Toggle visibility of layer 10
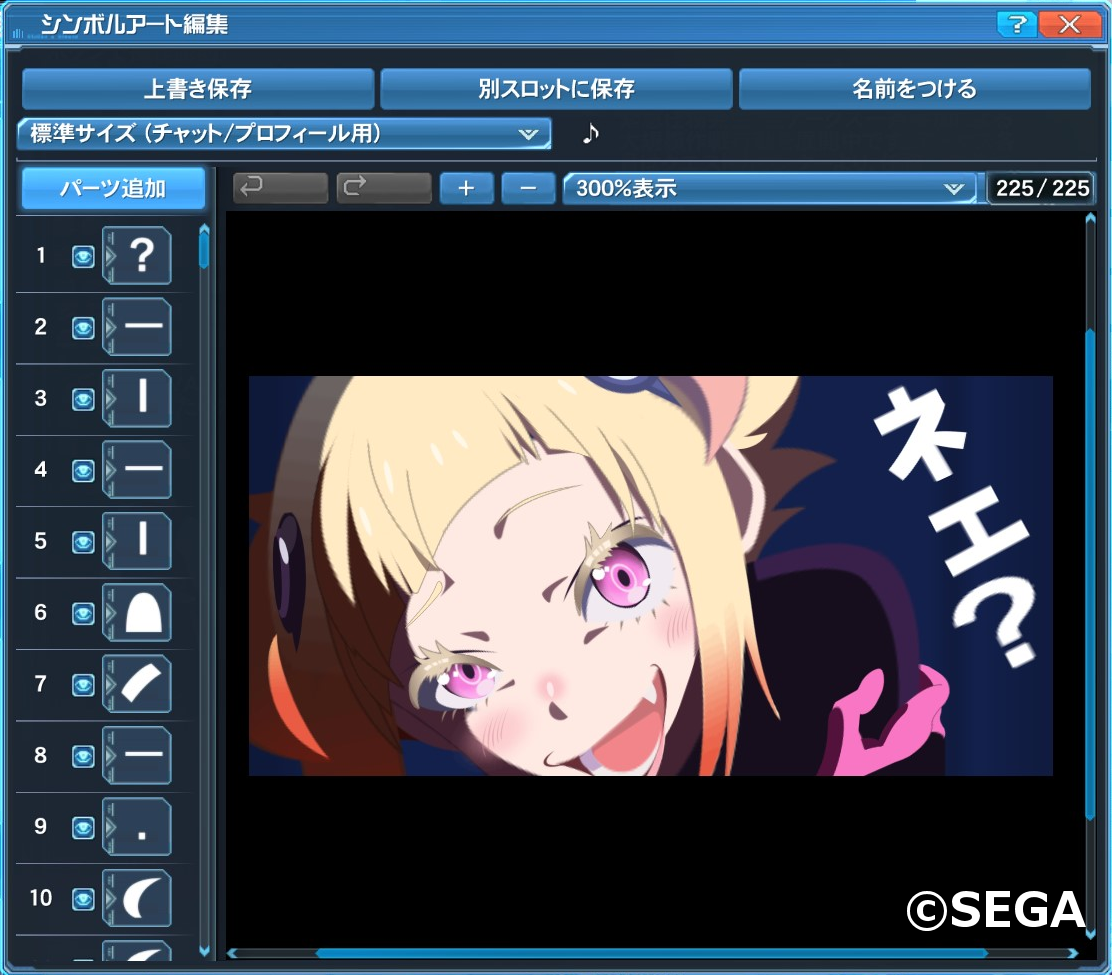The image size is (1112, 975). coord(83,900)
